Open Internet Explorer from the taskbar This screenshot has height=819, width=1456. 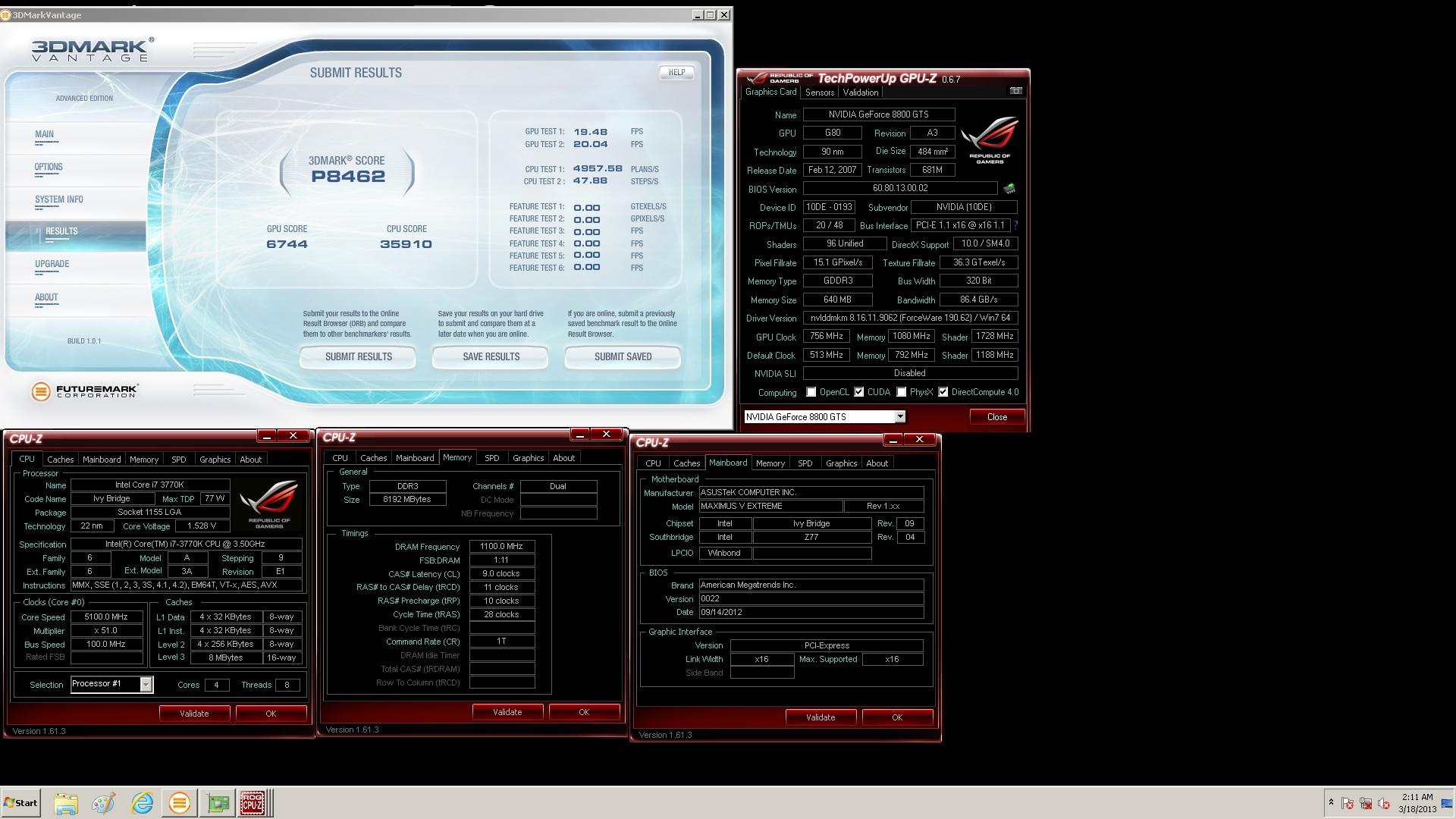coord(141,803)
